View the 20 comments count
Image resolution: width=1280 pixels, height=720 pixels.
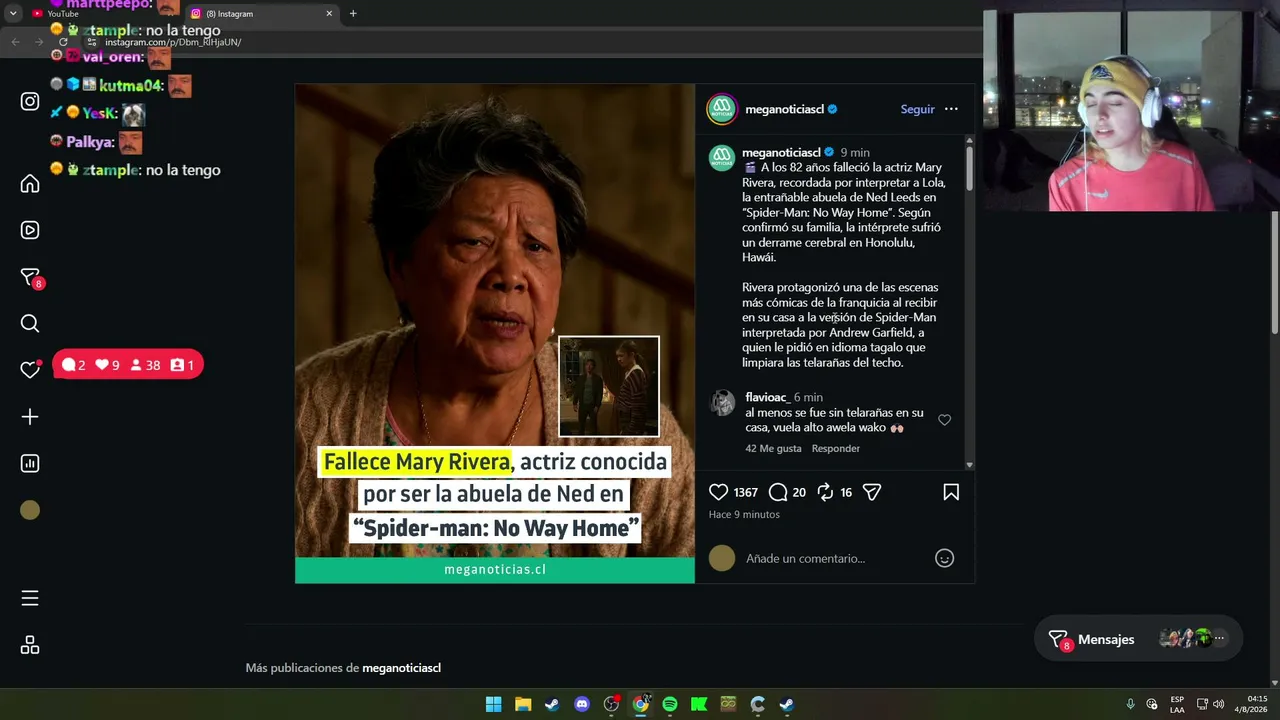point(799,493)
